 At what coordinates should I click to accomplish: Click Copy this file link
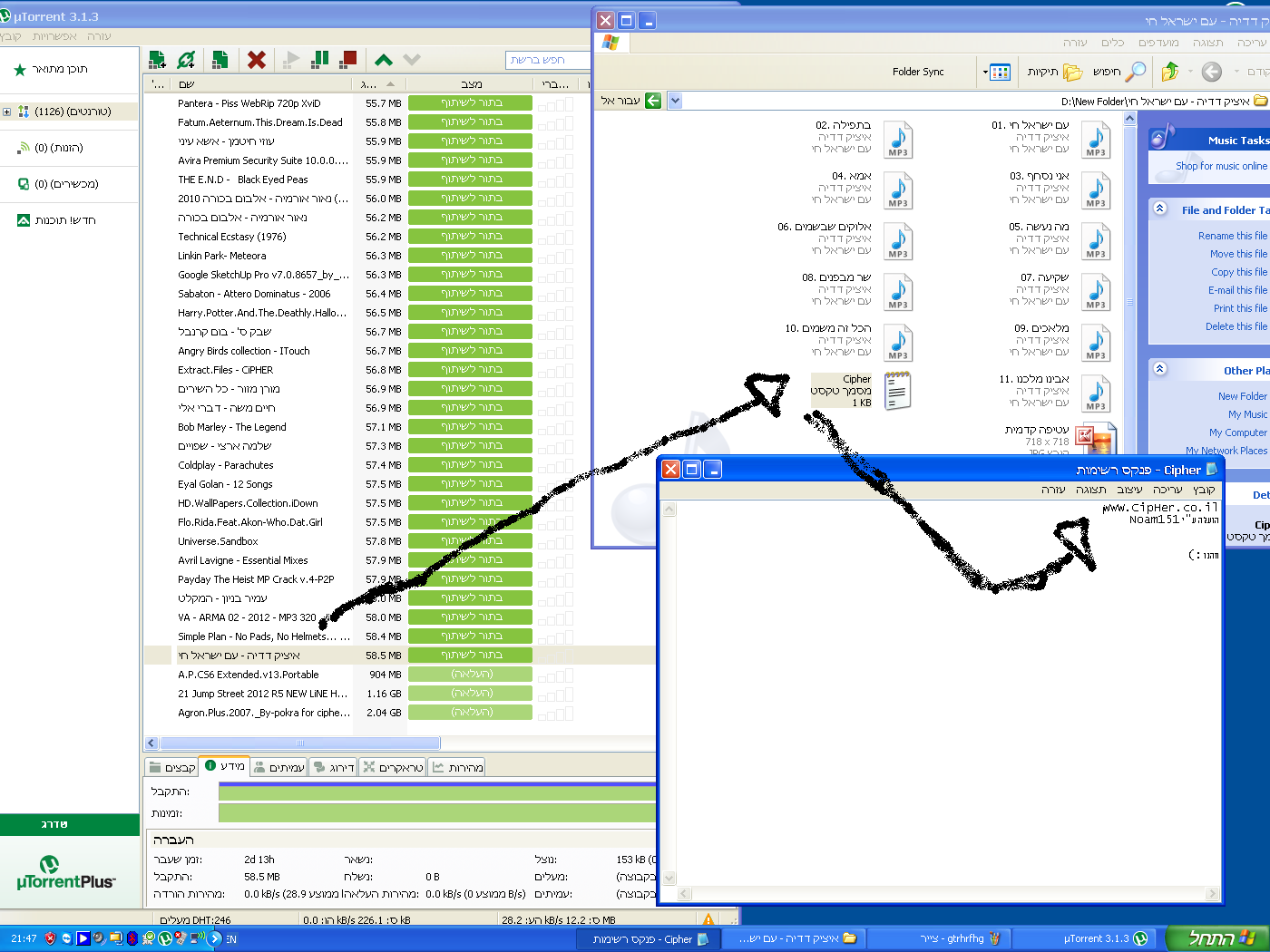pos(1239,272)
